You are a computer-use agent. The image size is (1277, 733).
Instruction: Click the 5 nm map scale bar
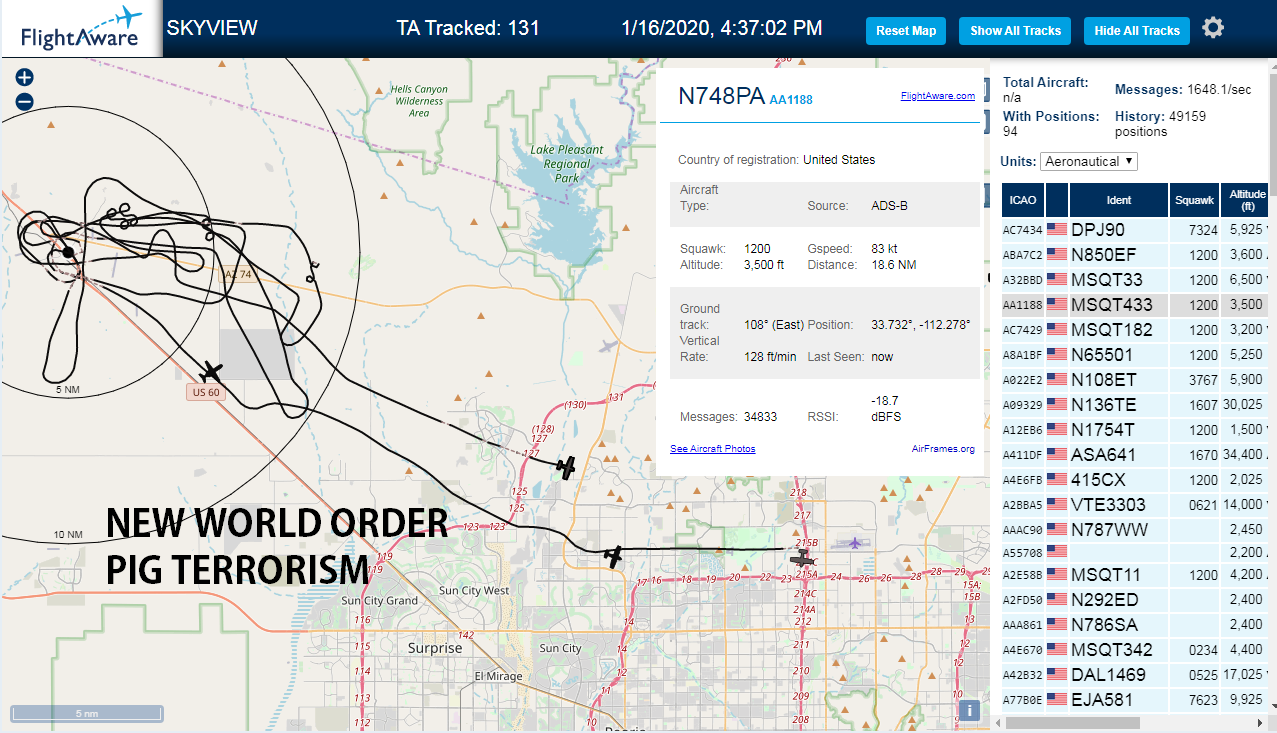[86, 714]
